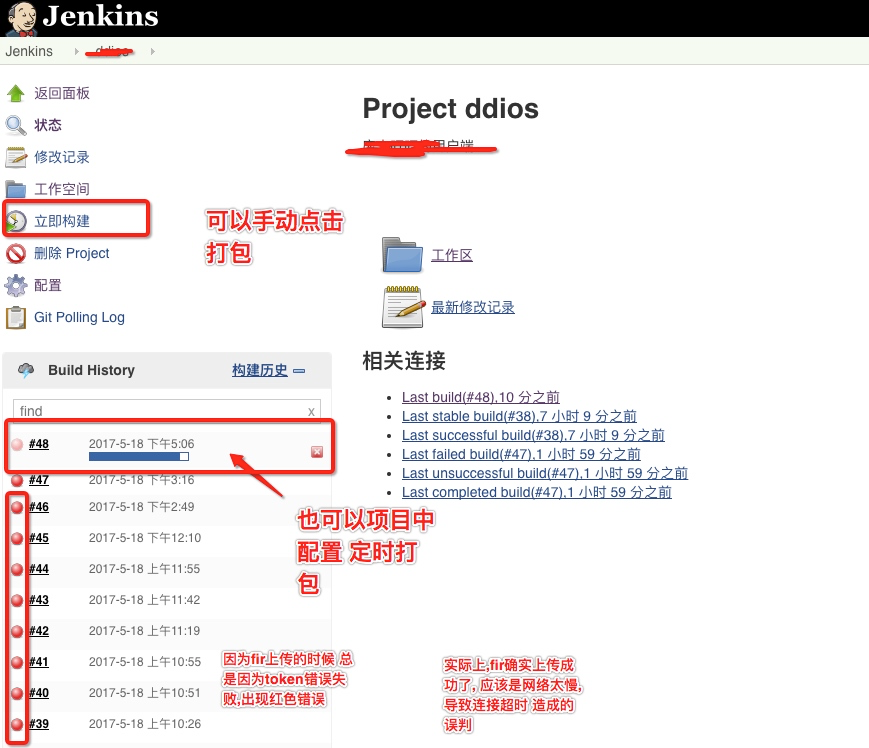Open build #47 number link
The height and width of the screenshot is (748, 869).
pos(39,480)
